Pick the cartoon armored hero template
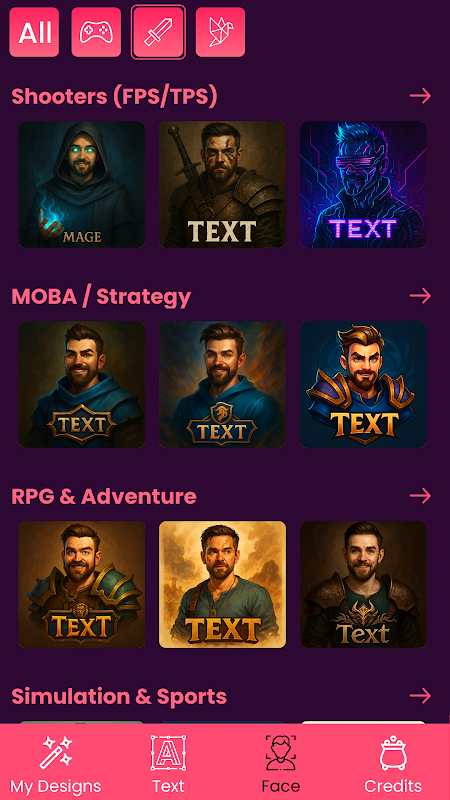Image resolution: width=450 pixels, height=800 pixels. pos(363,385)
